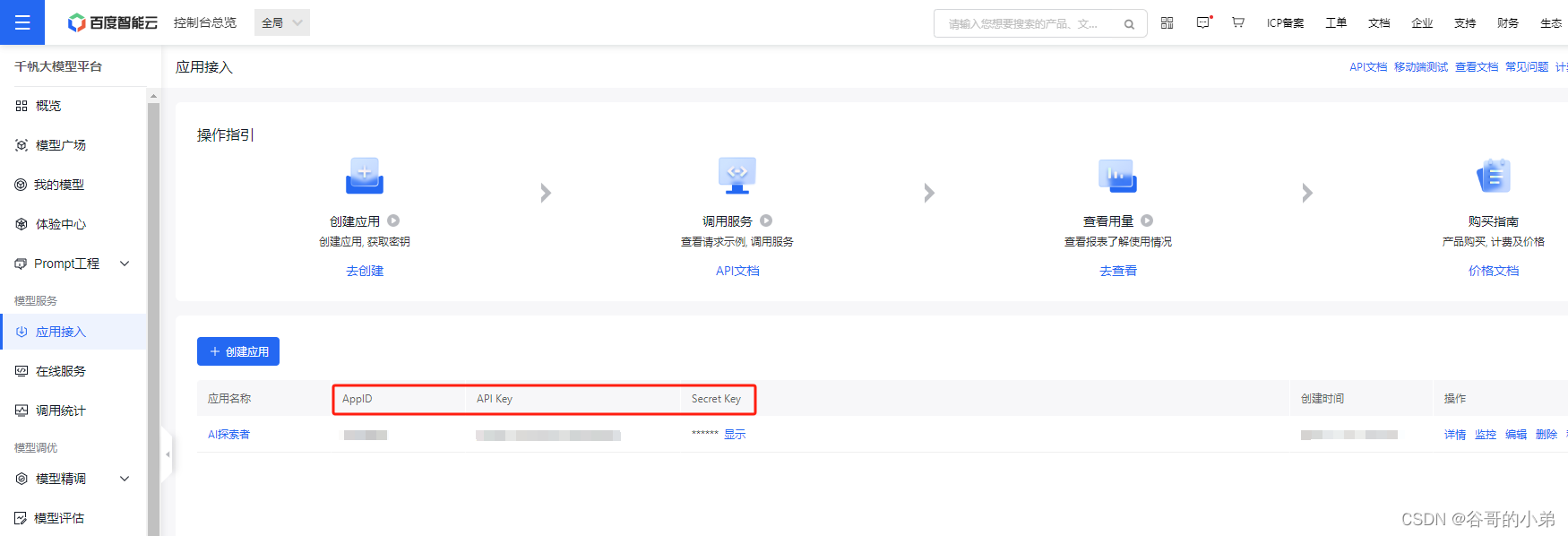The height and width of the screenshot is (536, 1568).
Task: Open the blue hamburger navigation menu
Action: (x=22, y=22)
